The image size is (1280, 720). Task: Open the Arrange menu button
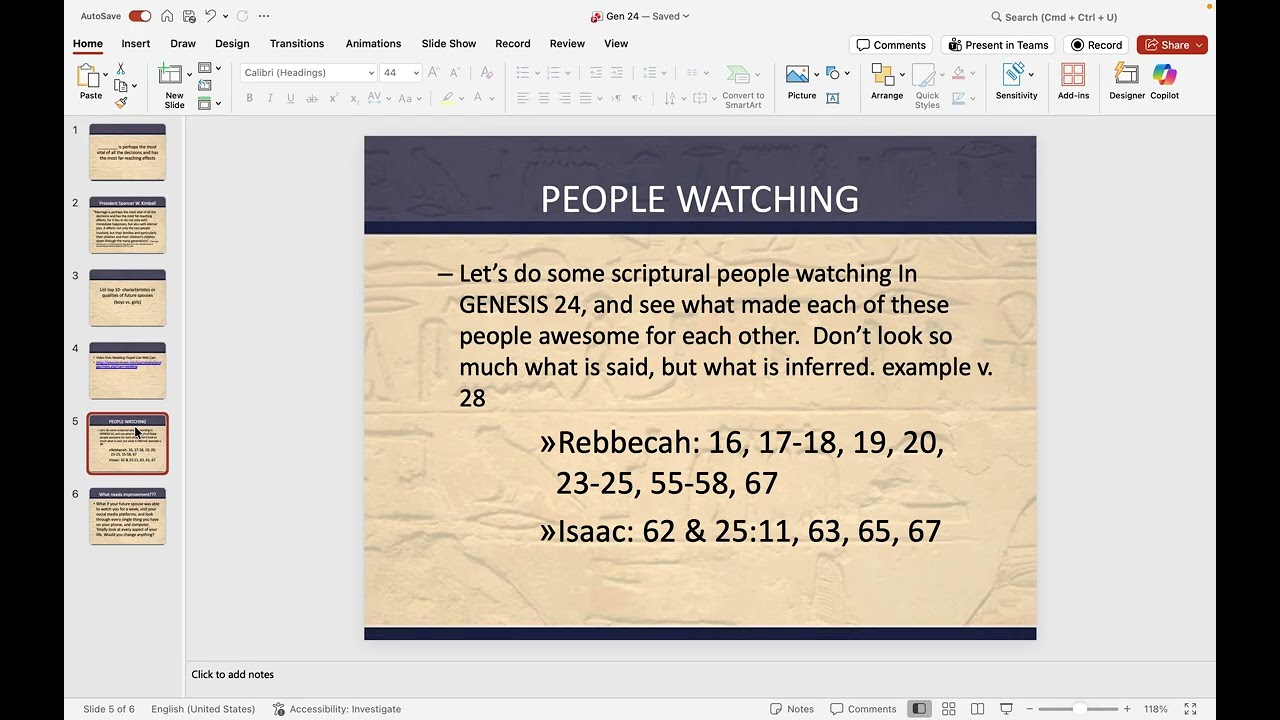point(886,81)
